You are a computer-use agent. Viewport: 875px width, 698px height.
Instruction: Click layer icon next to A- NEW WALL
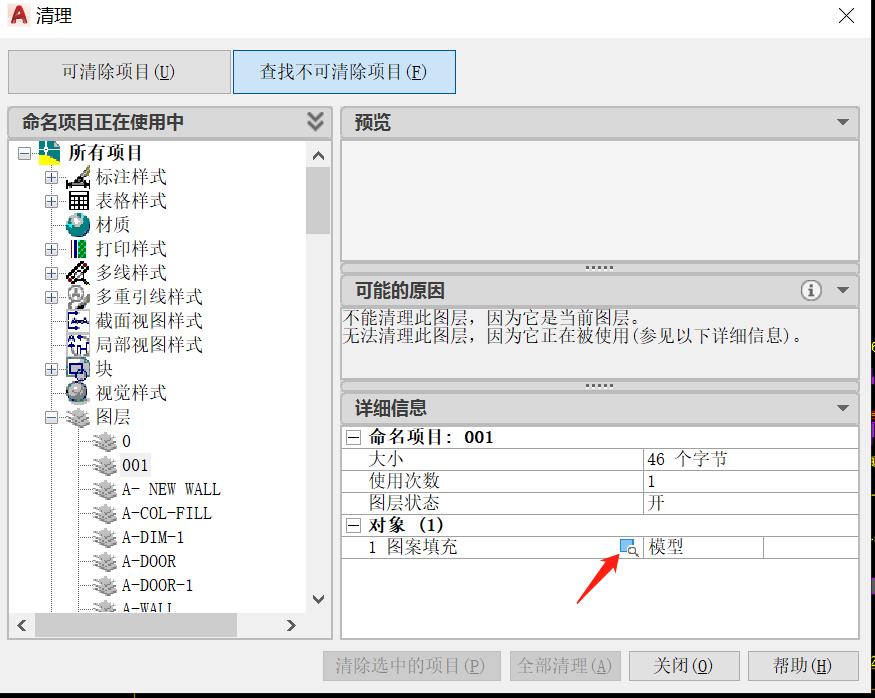(x=104, y=489)
